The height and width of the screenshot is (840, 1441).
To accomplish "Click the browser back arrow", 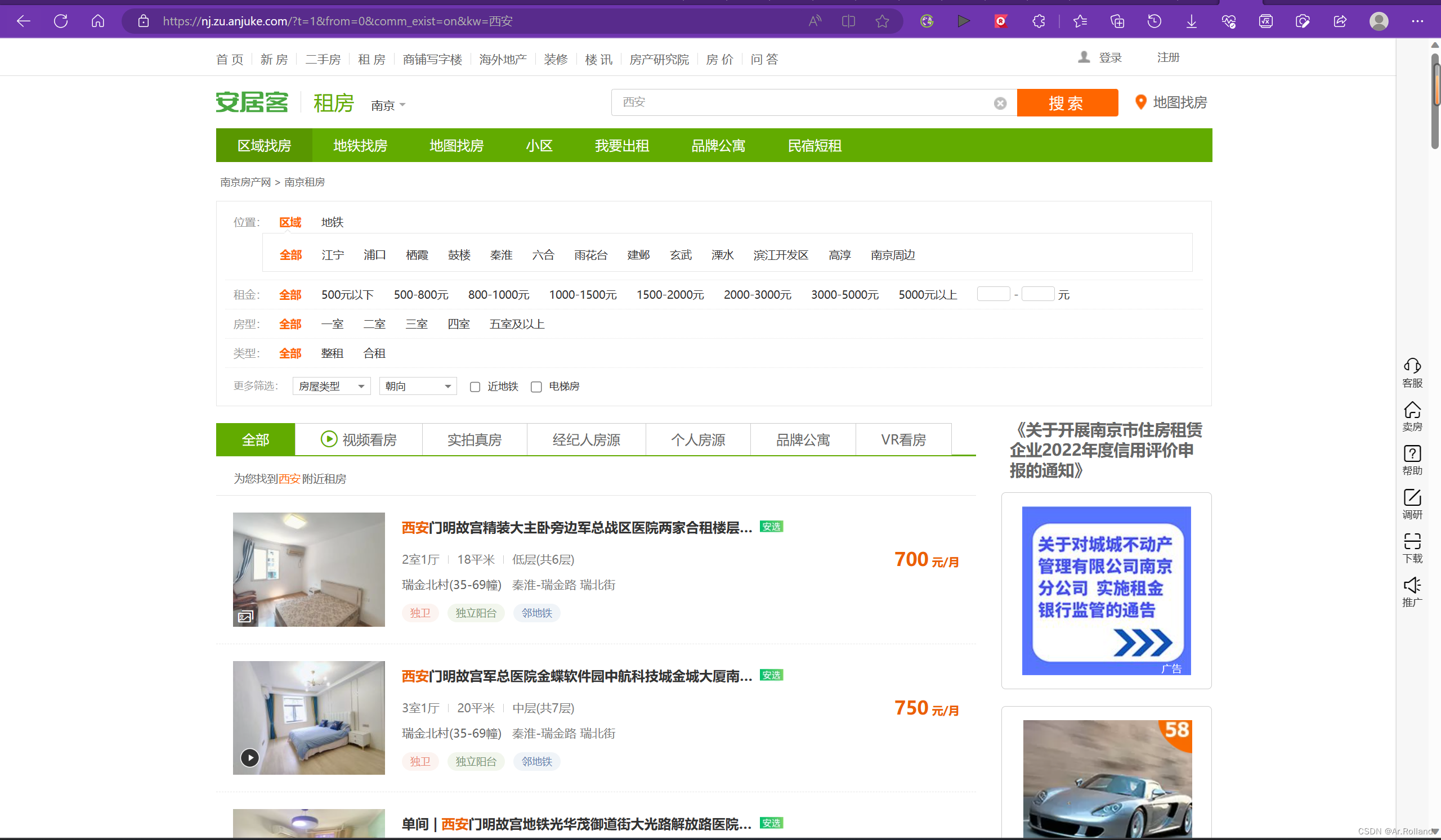I will [x=24, y=21].
